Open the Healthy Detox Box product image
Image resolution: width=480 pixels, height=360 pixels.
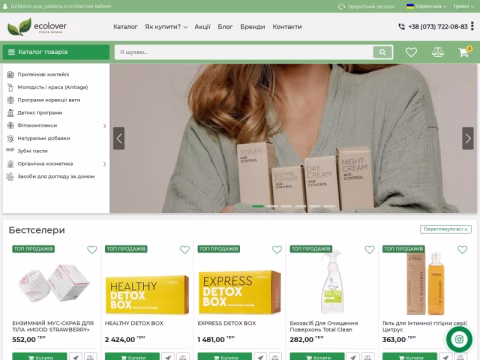[x=147, y=295]
